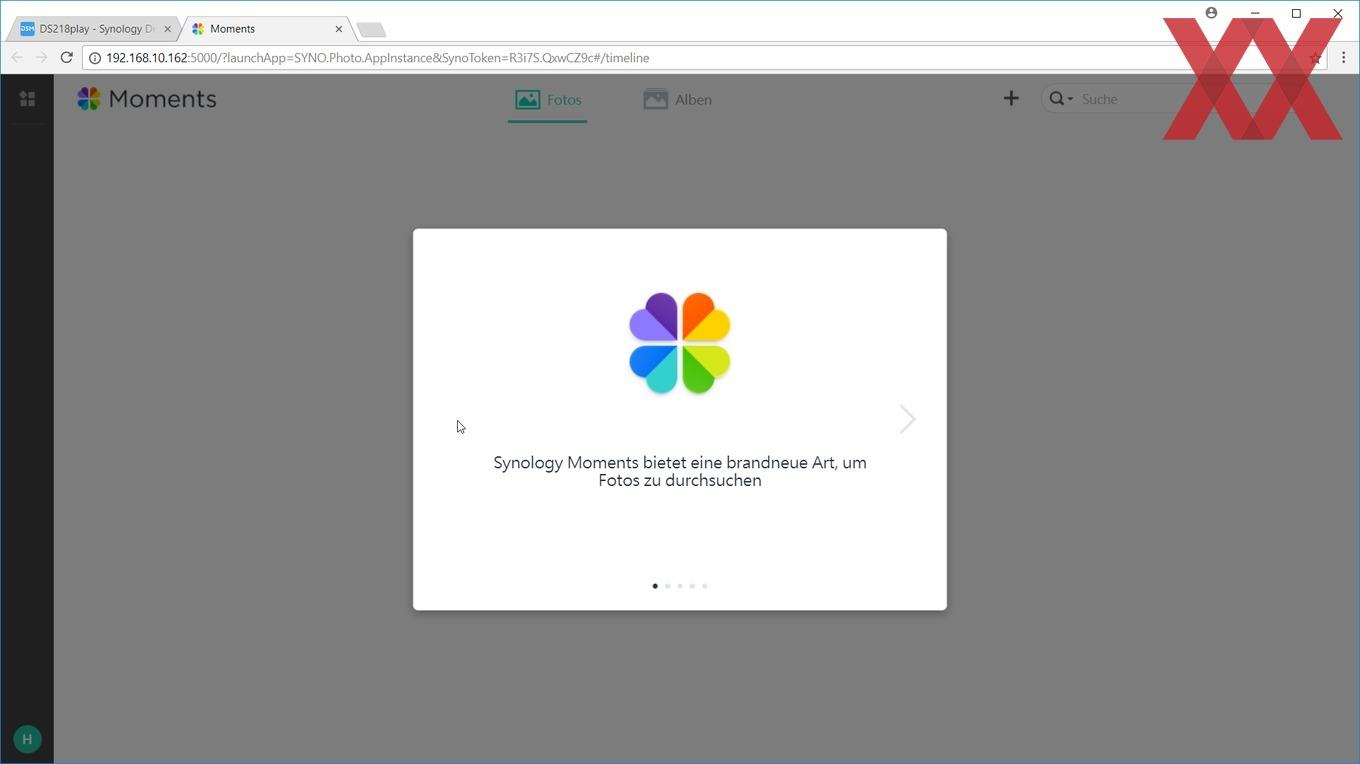Image resolution: width=1360 pixels, height=764 pixels.
Task: Select the Moments browser tab
Action: [265, 29]
